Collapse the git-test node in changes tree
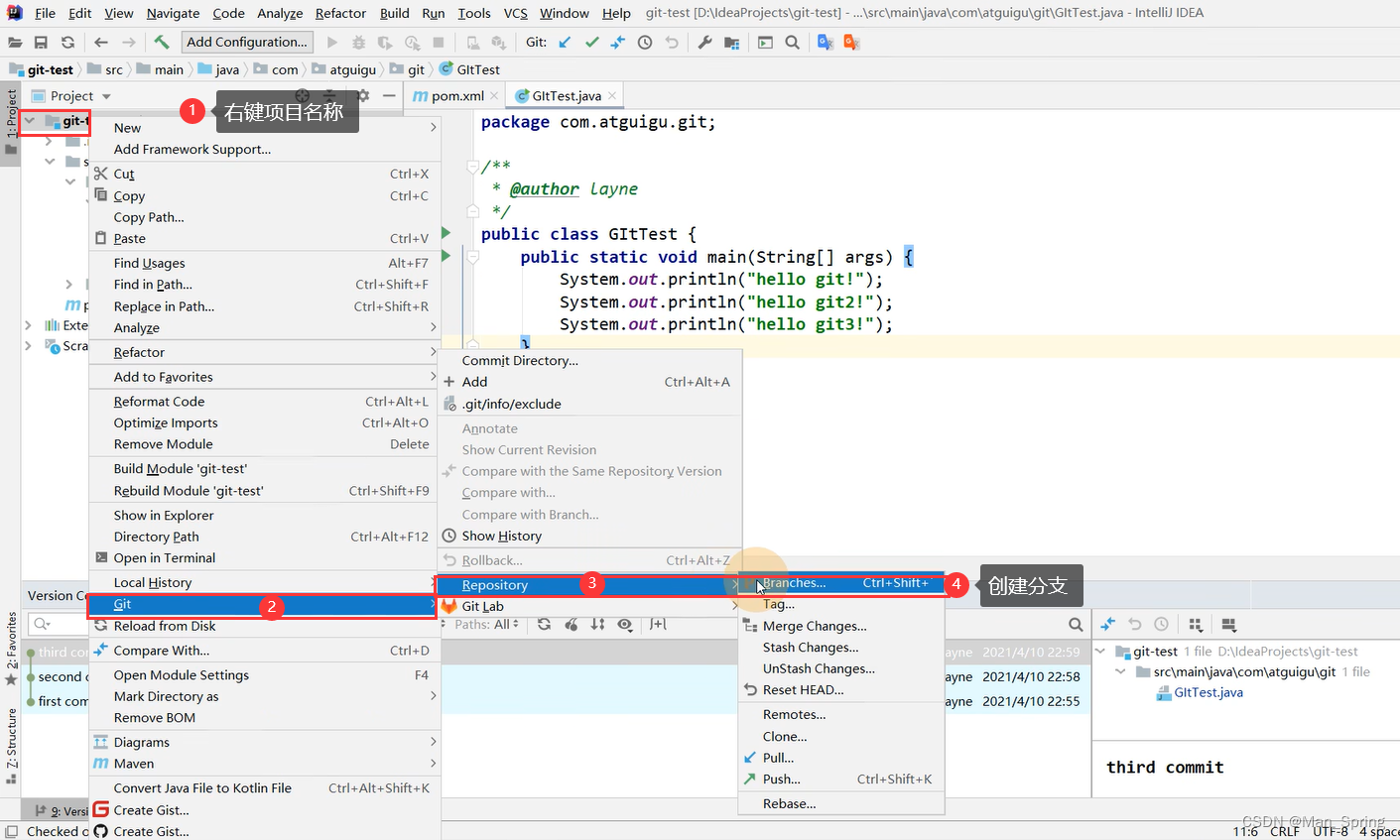 coord(1100,651)
